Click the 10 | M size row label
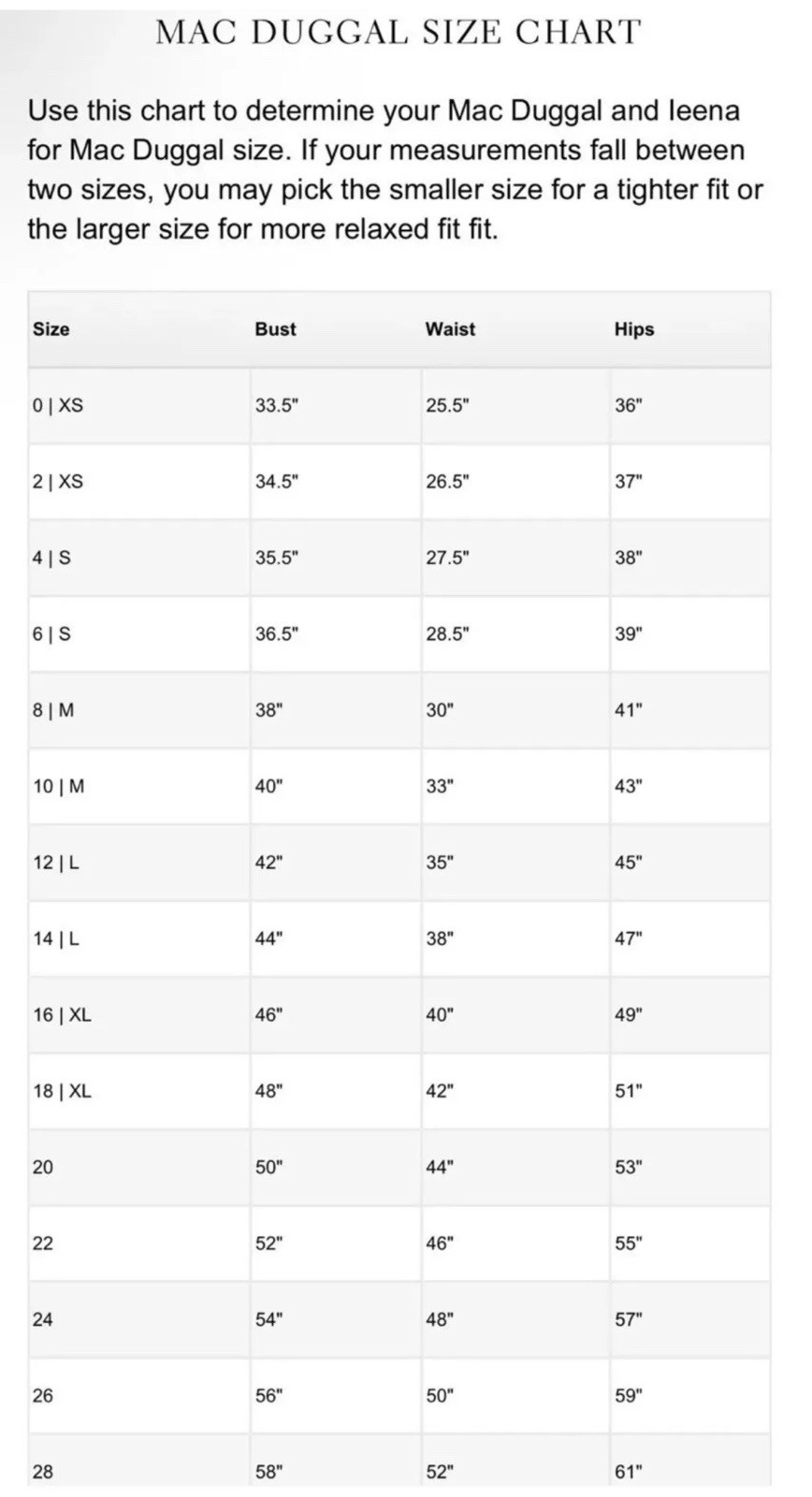812x1497 pixels. pyautogui.click(x=58, y=787)
